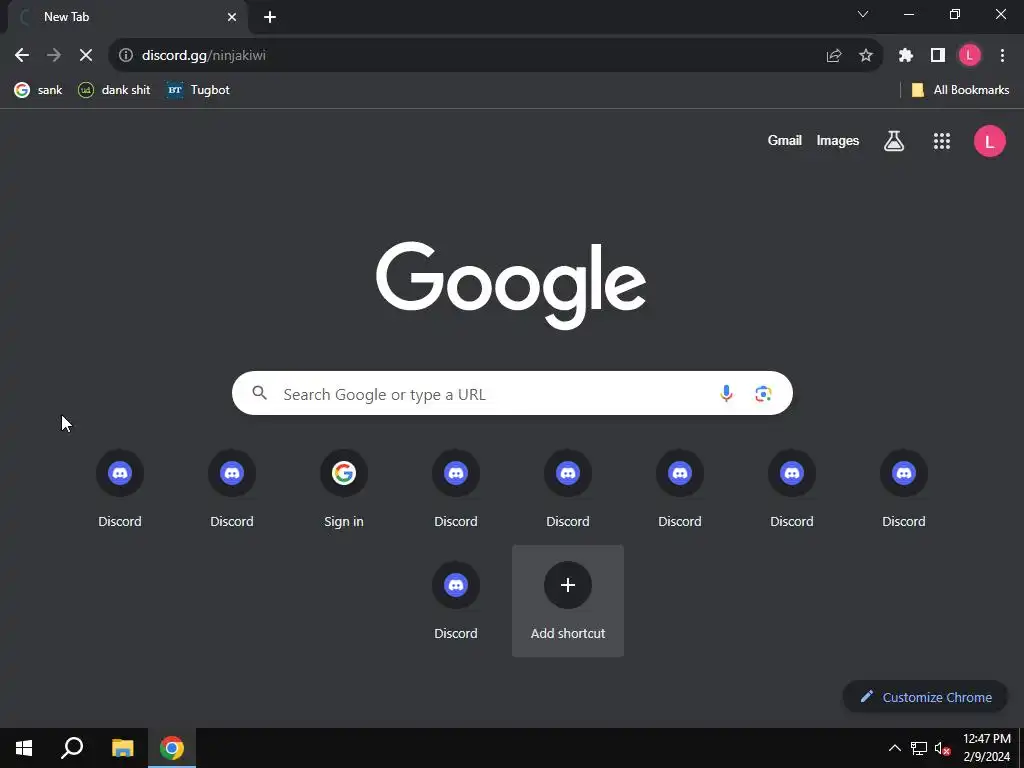Bookmark this tab with the star
The image size is (1024, 768).
(x=866, y=56)
